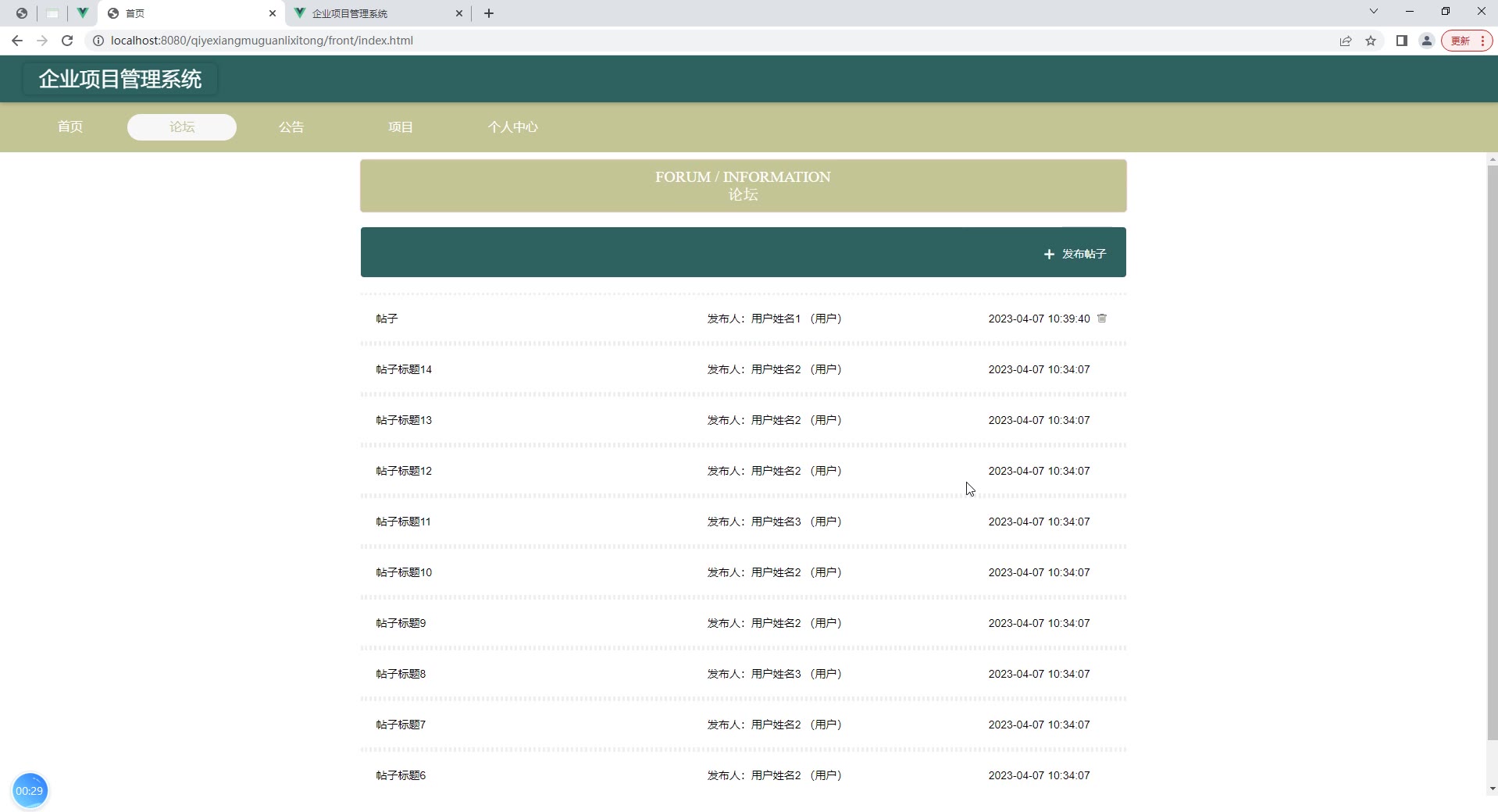Click the 发布帖子 plus button
Viewport: 1498px width, 812px height.
1075,254
